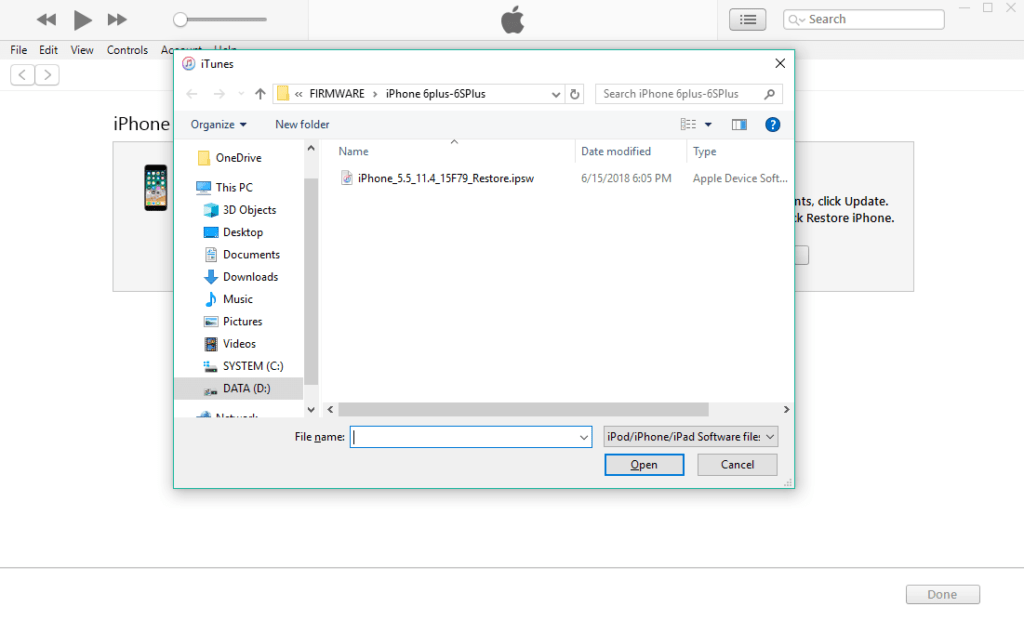Screen dimensions: 1024x620
Task: Open the Controls menu in iTunes
Action: (x=127, y=50)
